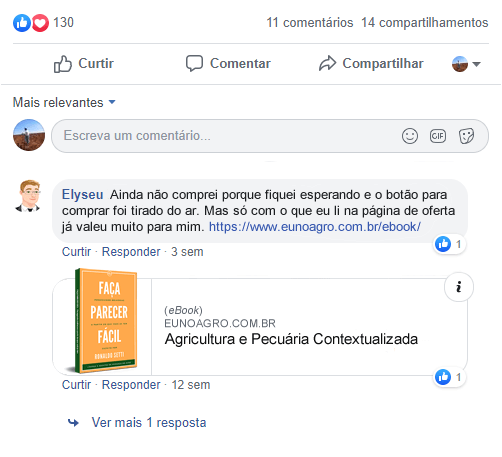Open the eunoagro.com.br/ebook link
The width and height of the screenshot is (502, 457).
[315, 227]
